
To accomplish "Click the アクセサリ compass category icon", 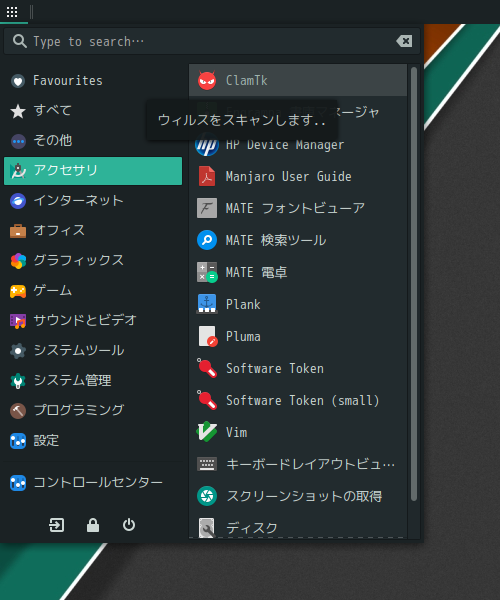I will [x=18, y=171].
